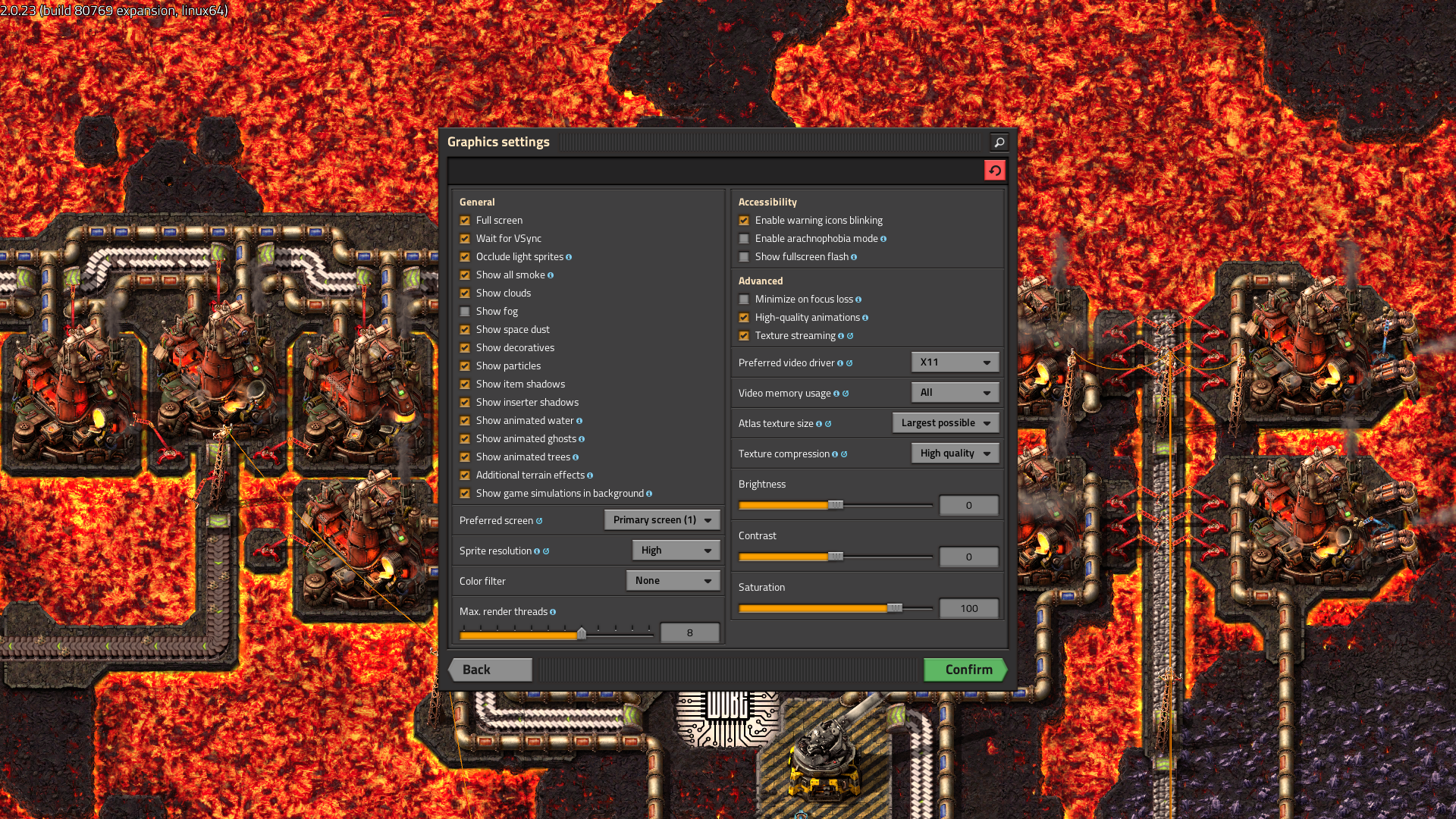Click the Brightness value field
Screen dimensions: 1456x819
click(x=969, y=506)
